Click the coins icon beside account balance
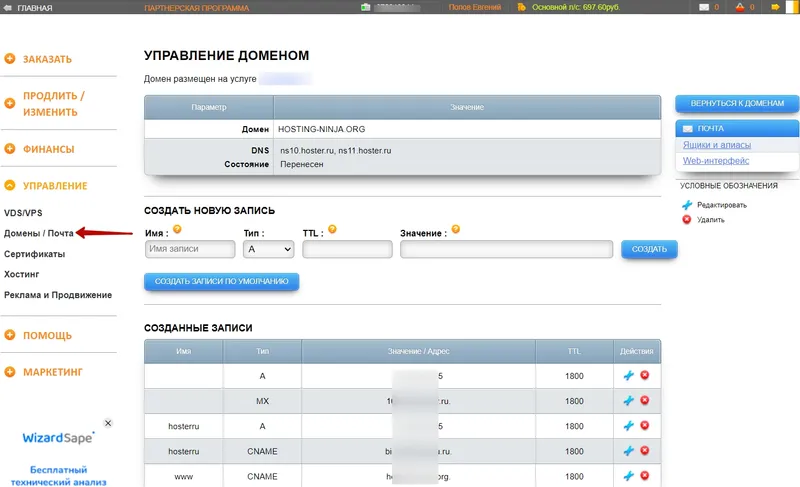Image resolution: width=800 pixels, height=487 pixels. (521, 7)
